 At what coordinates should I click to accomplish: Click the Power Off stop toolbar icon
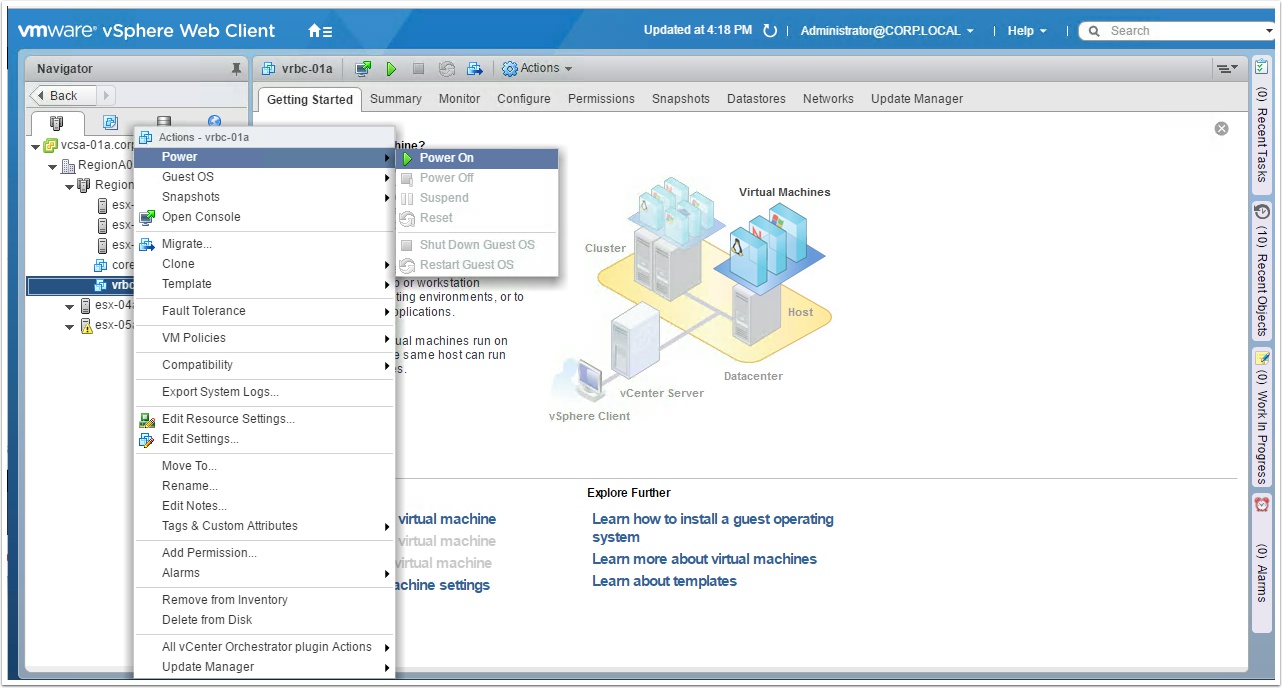(x=419, y=69)
